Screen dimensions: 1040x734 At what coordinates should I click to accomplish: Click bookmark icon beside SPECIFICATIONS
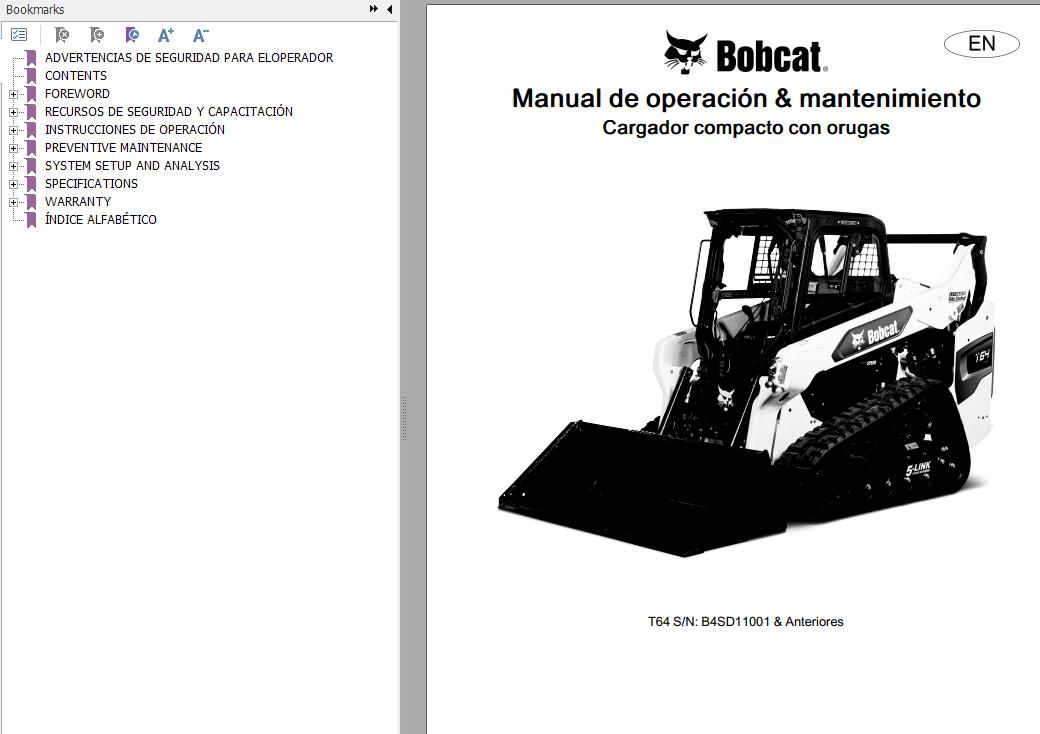tap(31, 184)
